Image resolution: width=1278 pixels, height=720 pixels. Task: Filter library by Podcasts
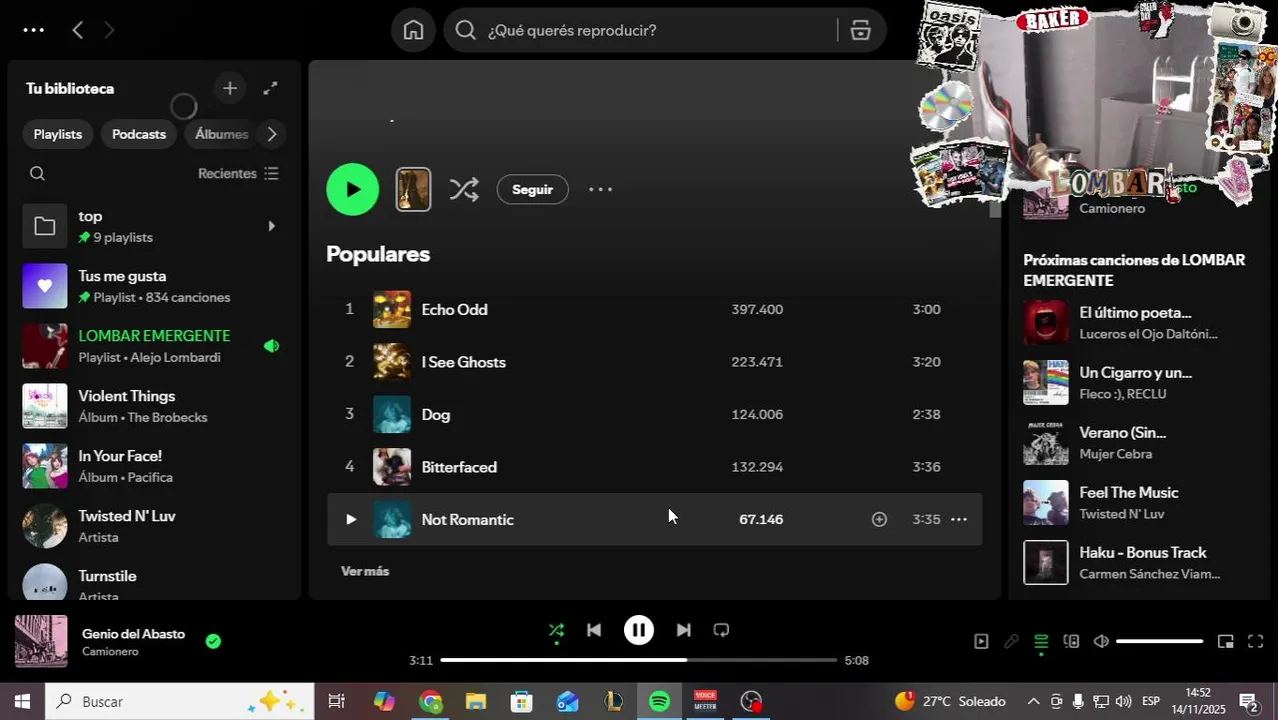(x=139, y=134)
